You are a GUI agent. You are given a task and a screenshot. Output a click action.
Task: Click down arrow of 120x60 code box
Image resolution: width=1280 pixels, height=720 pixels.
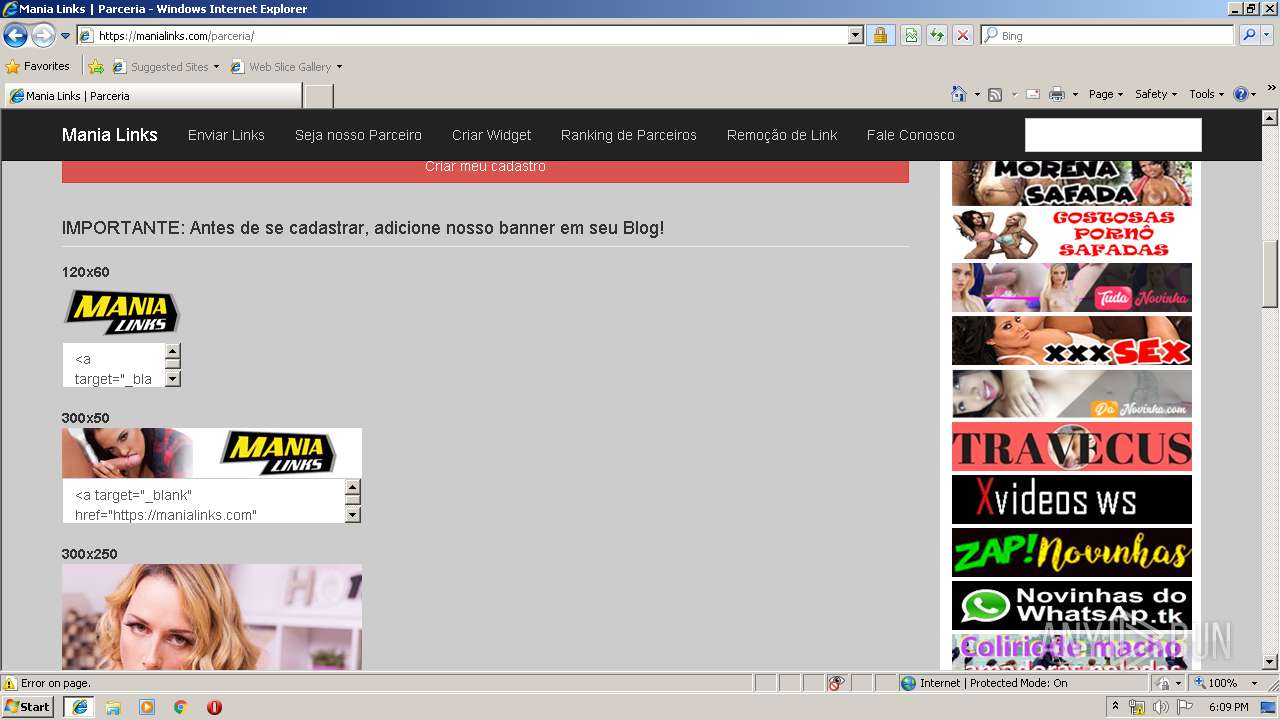pyautogui.click(x=173, y=379)
